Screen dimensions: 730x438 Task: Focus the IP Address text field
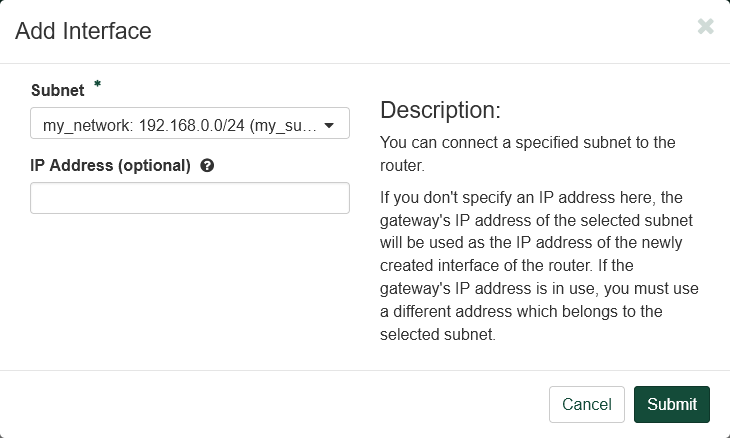(189, 198)
